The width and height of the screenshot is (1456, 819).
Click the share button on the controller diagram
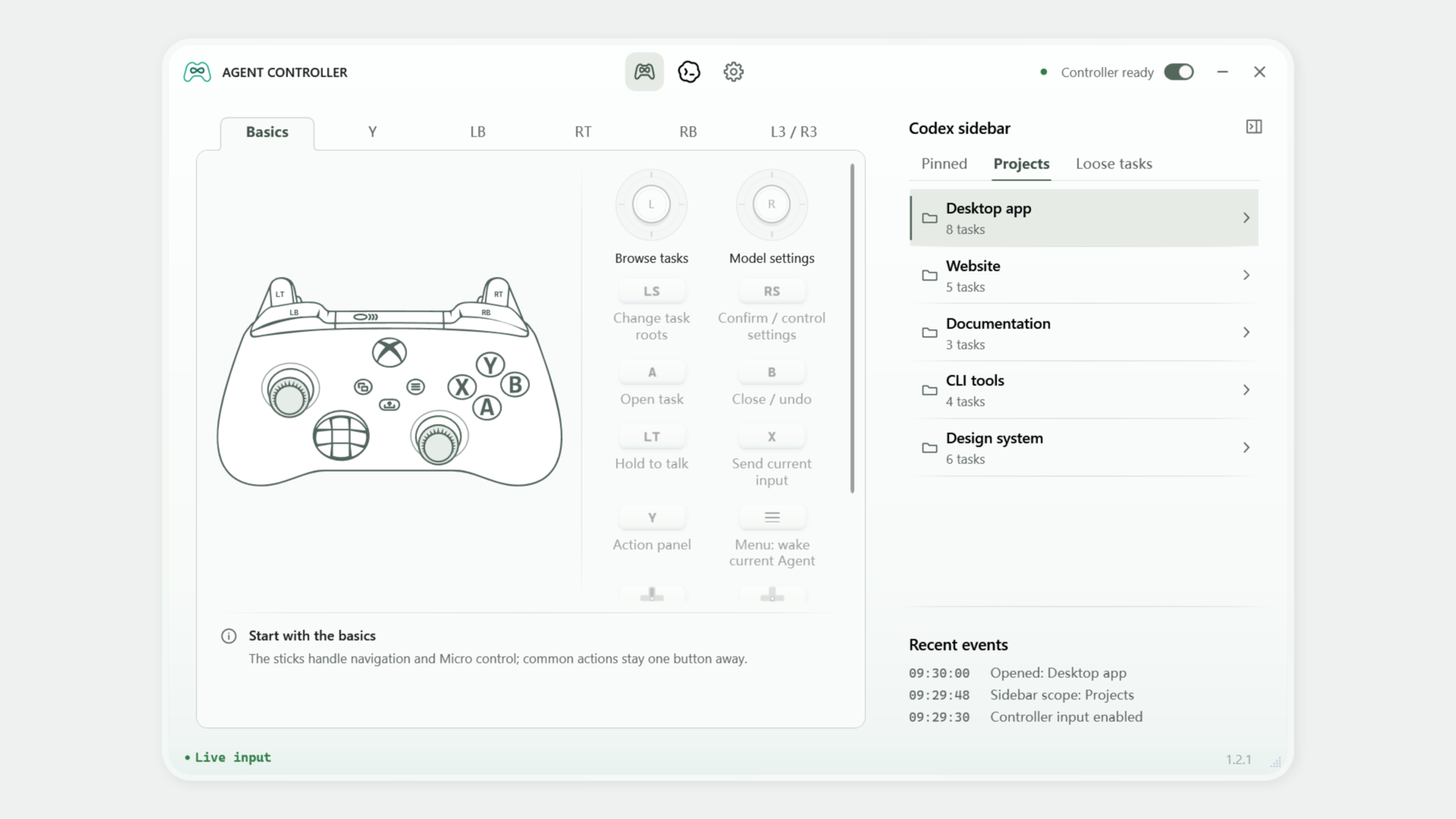(389, 404)
